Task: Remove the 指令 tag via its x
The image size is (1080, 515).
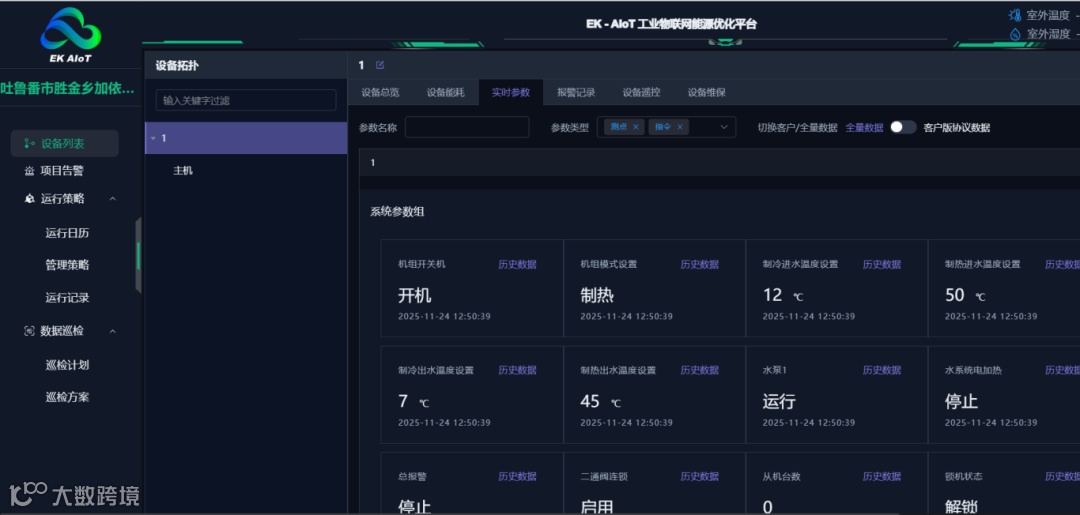Action: [x=680, y=127]
